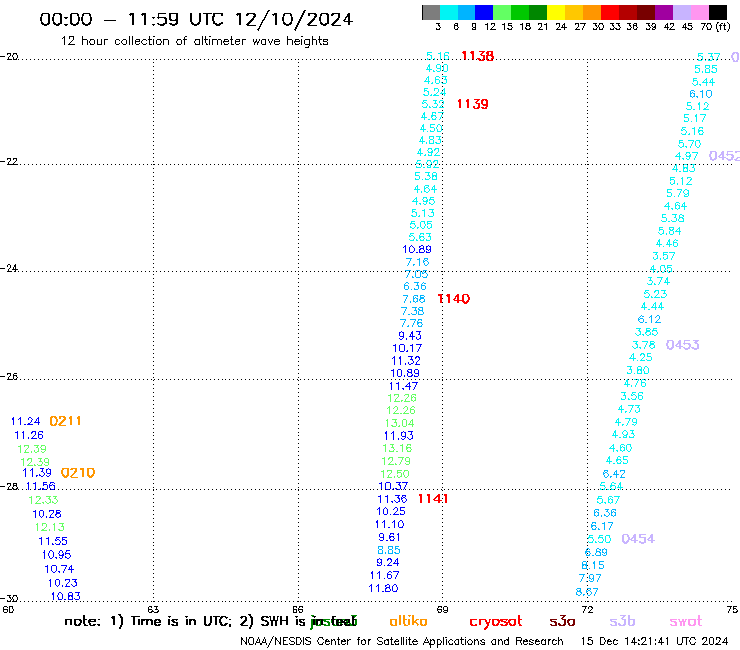Select the wave height value 11.47
Image resolution: width=740 pixels, height=650 pixels.
coord(403,386)
